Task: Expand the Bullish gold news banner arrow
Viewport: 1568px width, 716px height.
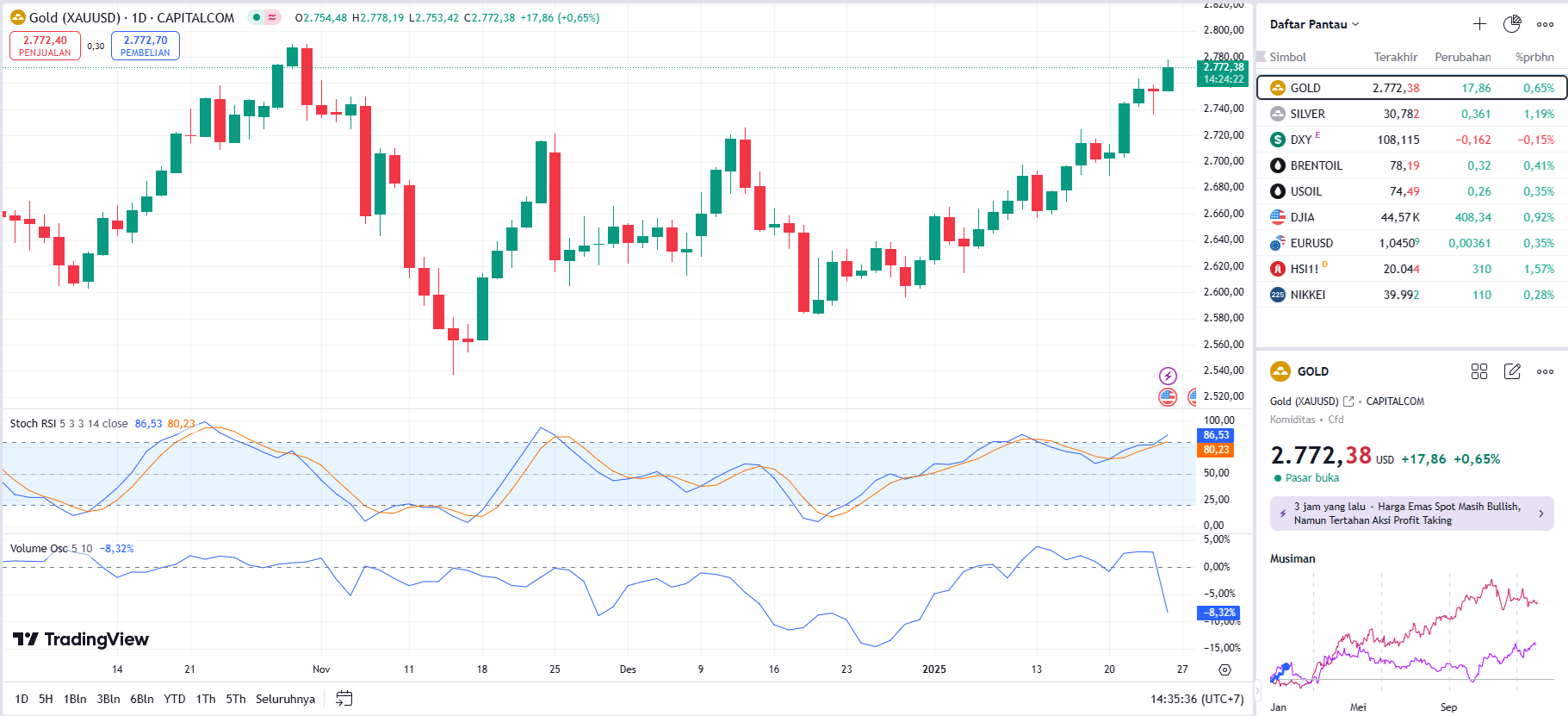Action: click(1540, 514)
